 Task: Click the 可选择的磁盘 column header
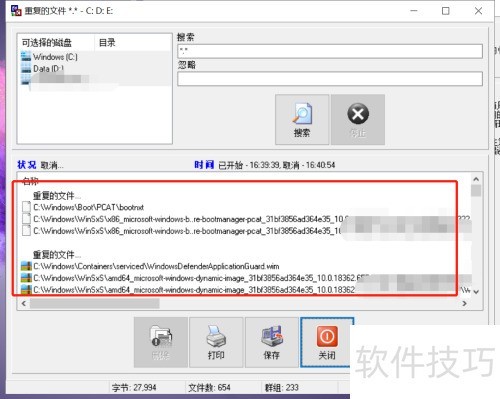(47, 43)
